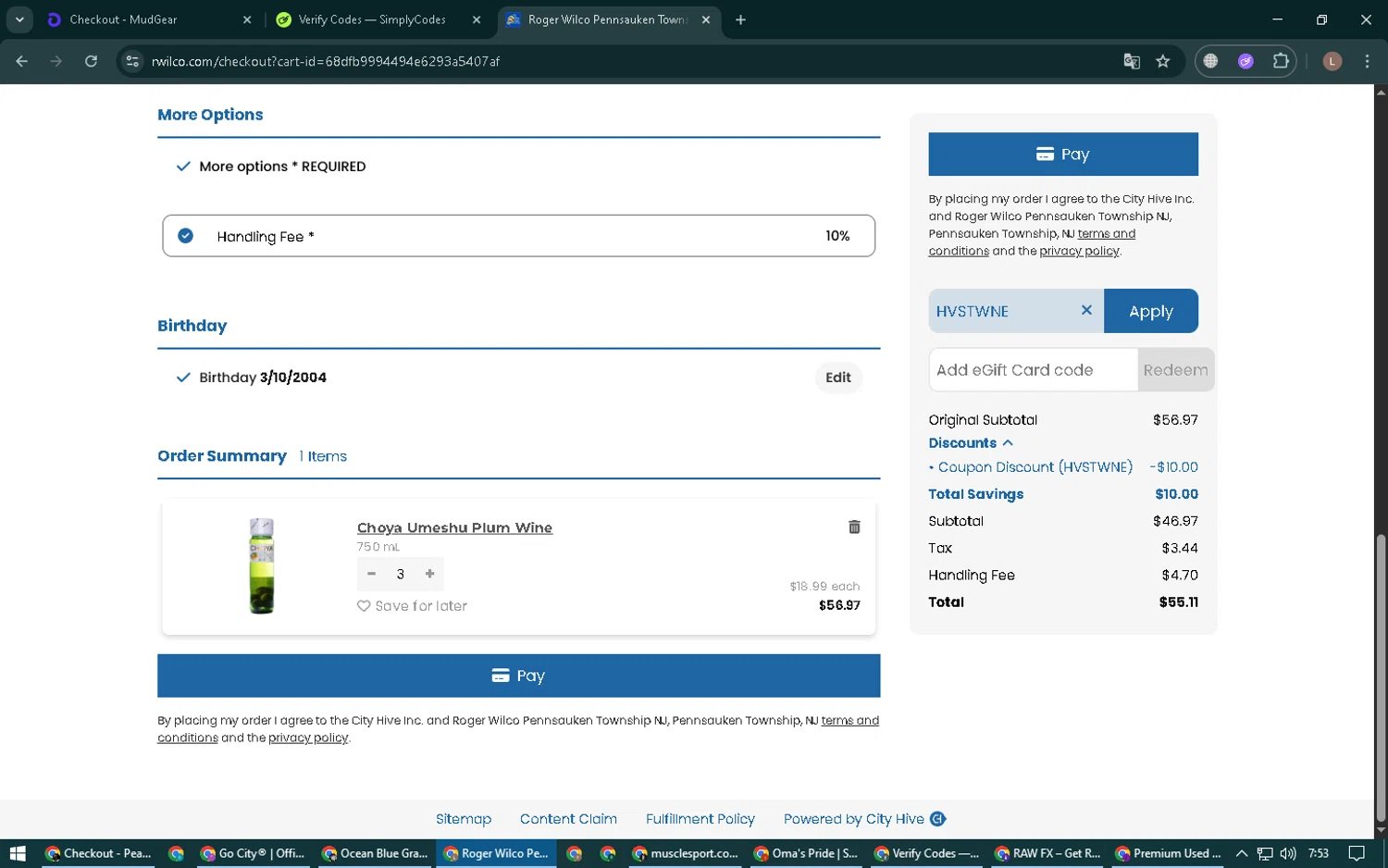Switch to Ocean Blue Gra... taskbar window
This screenshot has height=868, width=1388.
tap(375, 853)
